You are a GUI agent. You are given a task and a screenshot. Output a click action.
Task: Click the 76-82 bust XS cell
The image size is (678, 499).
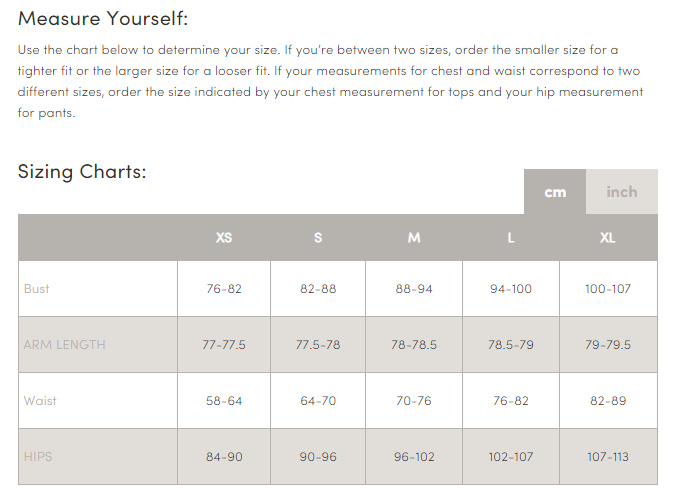pos(224,288)
